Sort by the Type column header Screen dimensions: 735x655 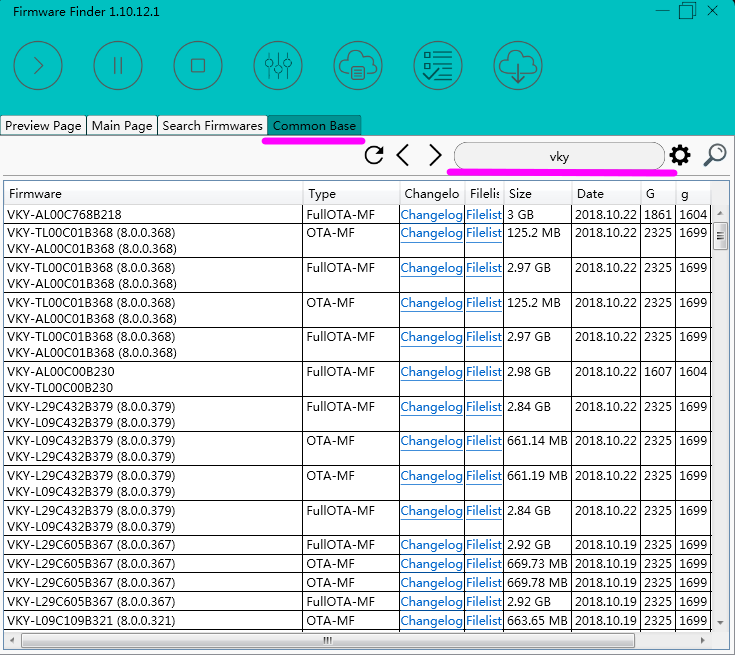[351, 194]
